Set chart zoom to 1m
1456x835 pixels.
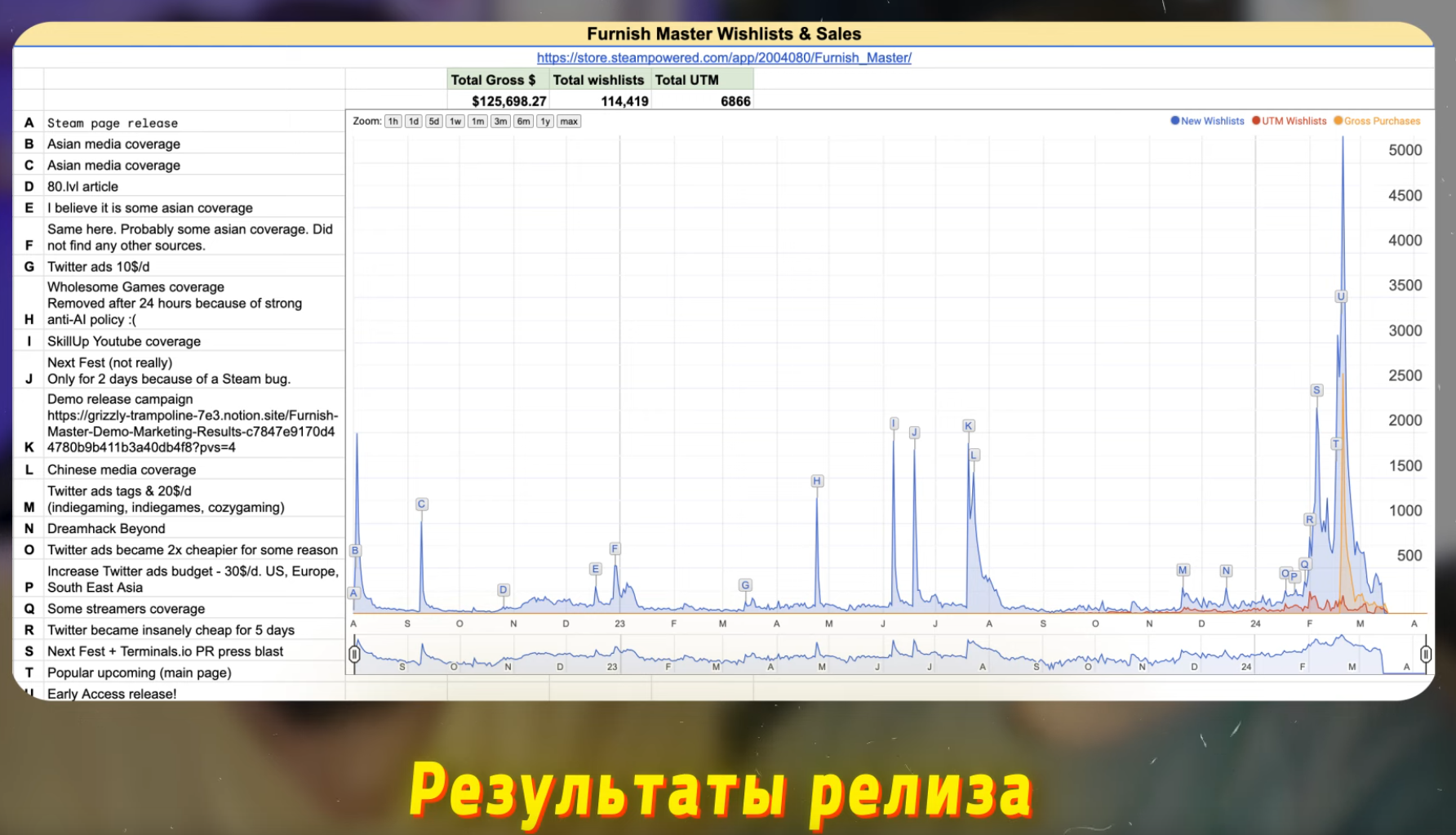click(477, 122)
